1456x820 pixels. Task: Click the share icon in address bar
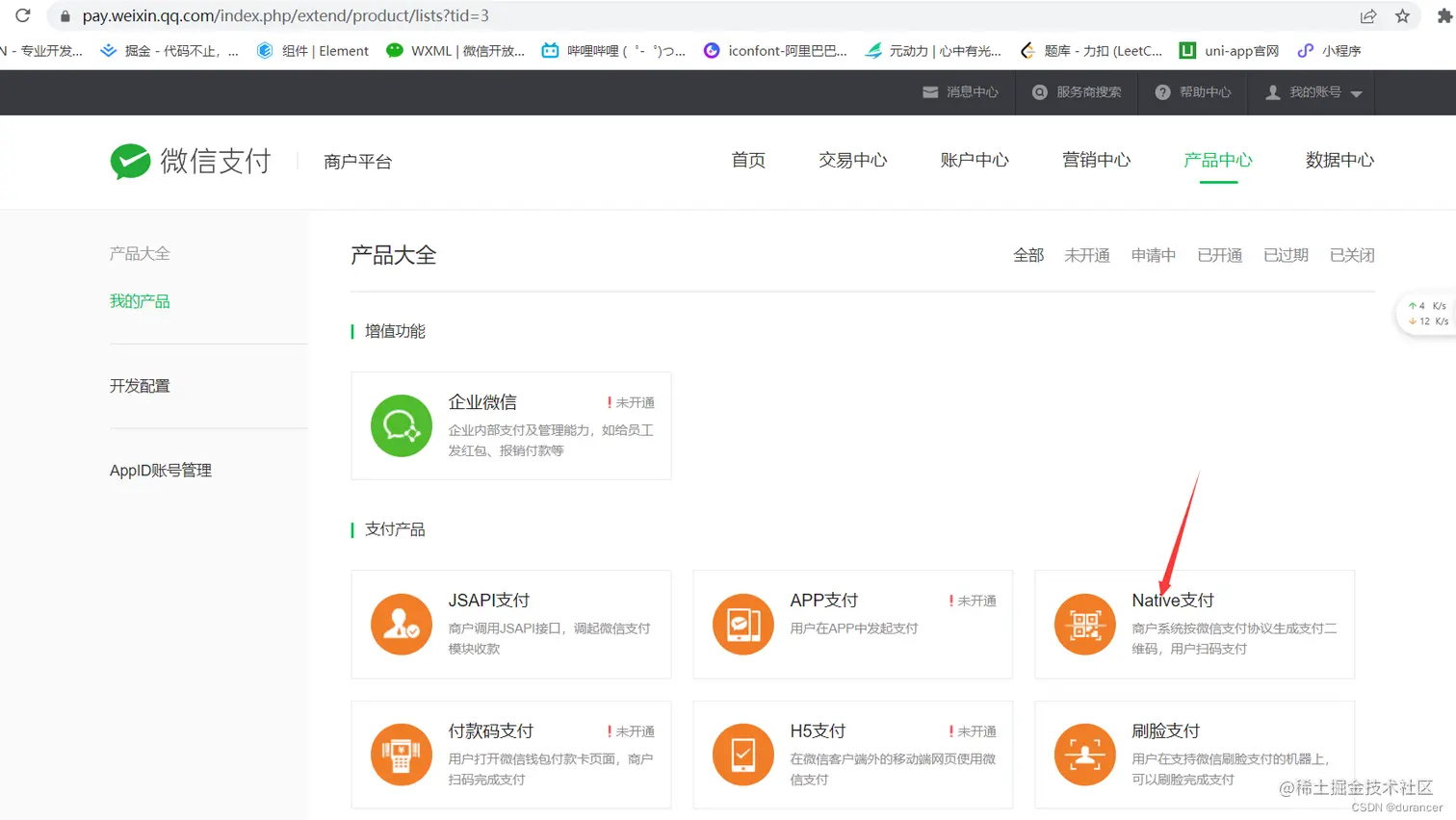click(1368, 15)
